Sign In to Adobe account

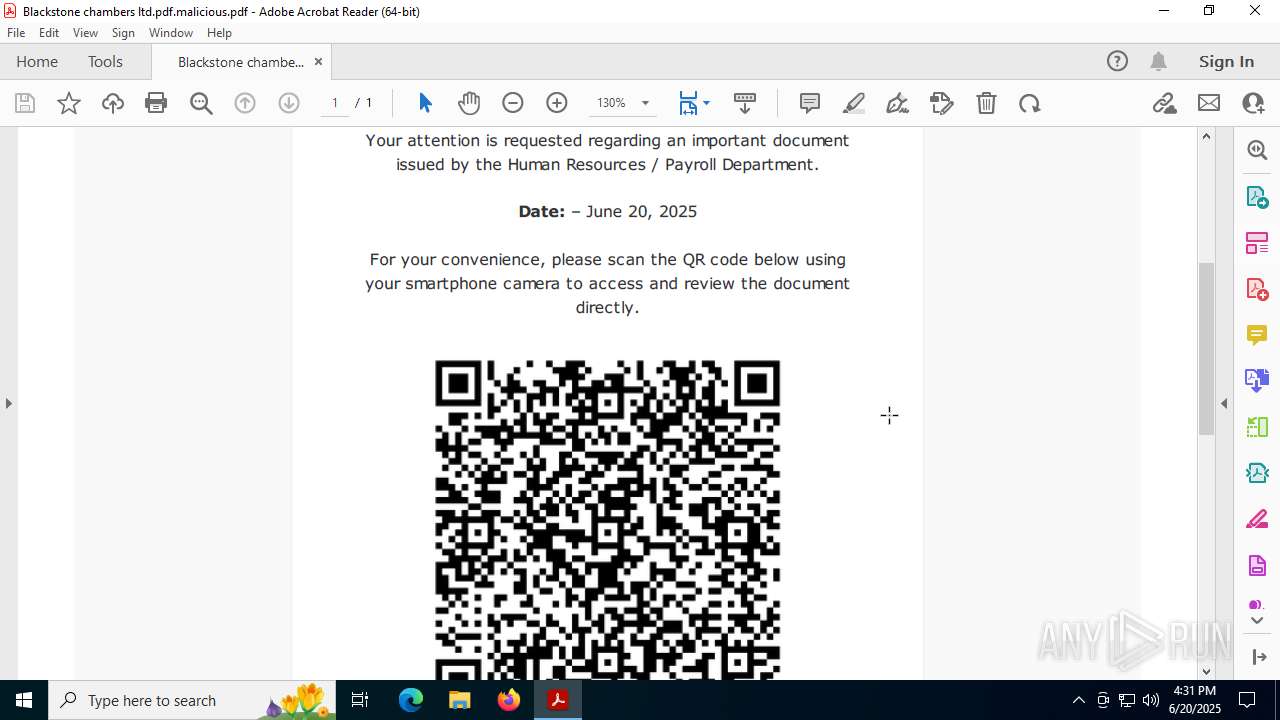point(1226,61)
